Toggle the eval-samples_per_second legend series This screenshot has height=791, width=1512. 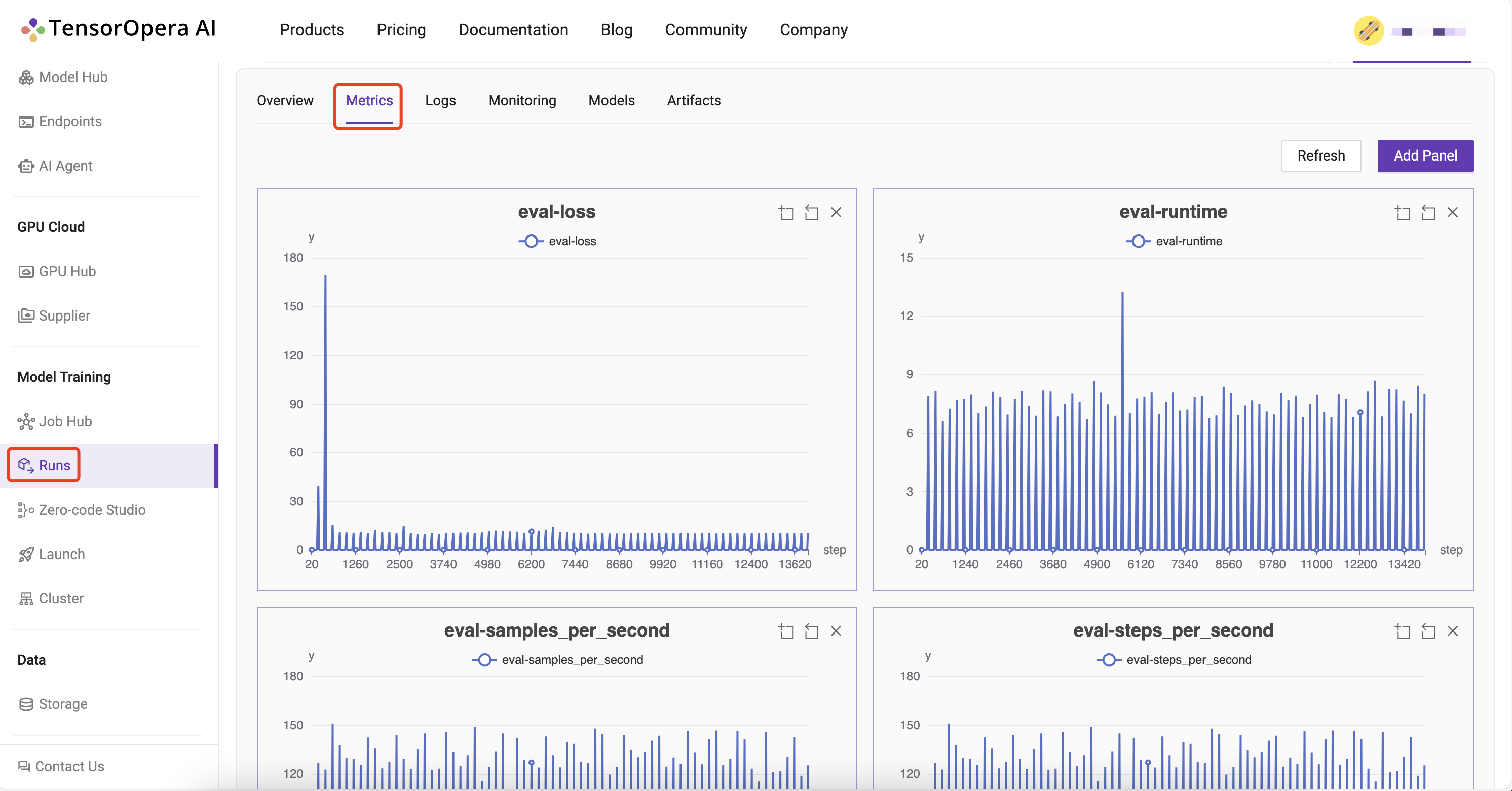[558, 660]
